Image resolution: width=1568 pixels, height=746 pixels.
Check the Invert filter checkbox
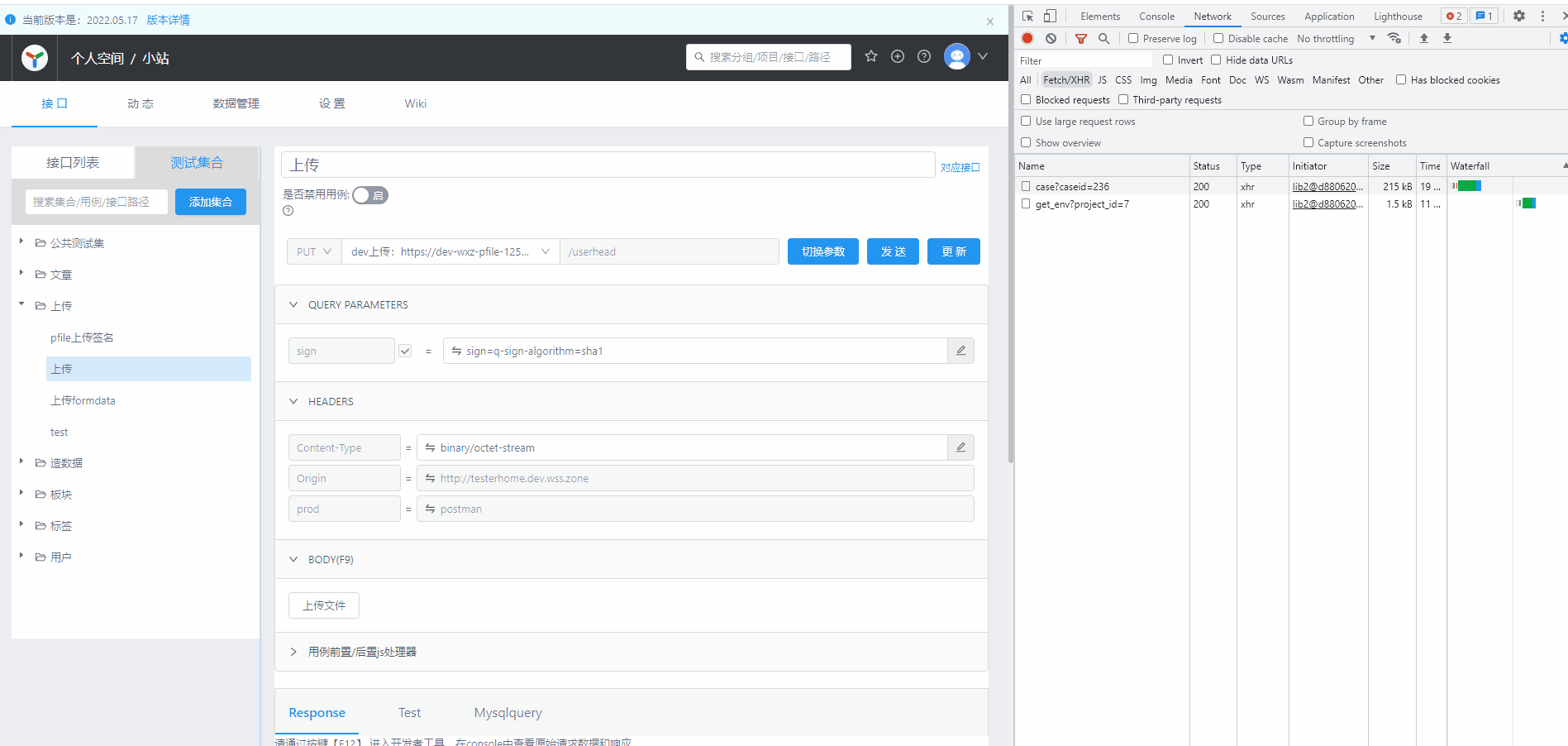point(1168,60)
